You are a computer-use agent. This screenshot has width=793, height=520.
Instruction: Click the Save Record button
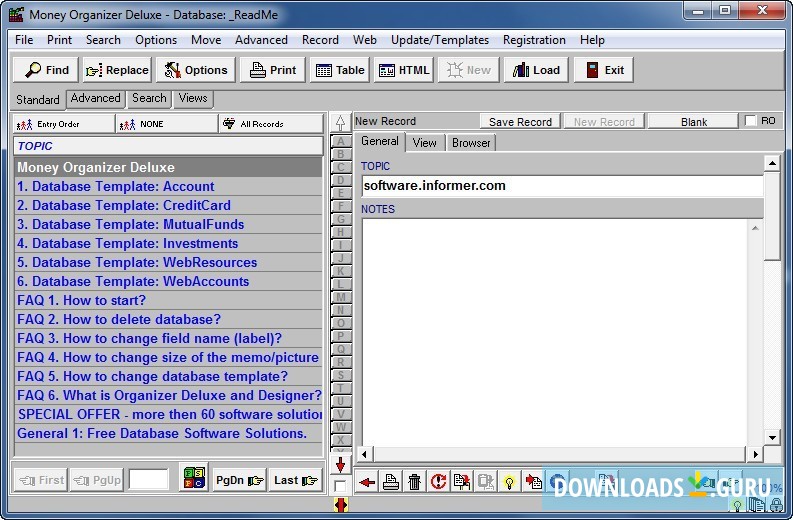[x=520, y=121]
